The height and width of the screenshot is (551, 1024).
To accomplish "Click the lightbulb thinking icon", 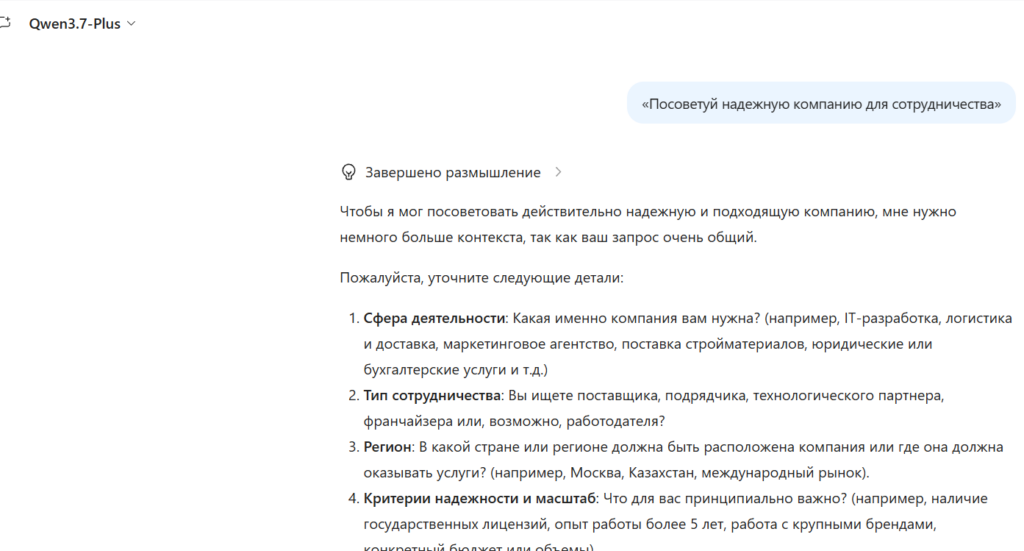I will tap(349, 172).
